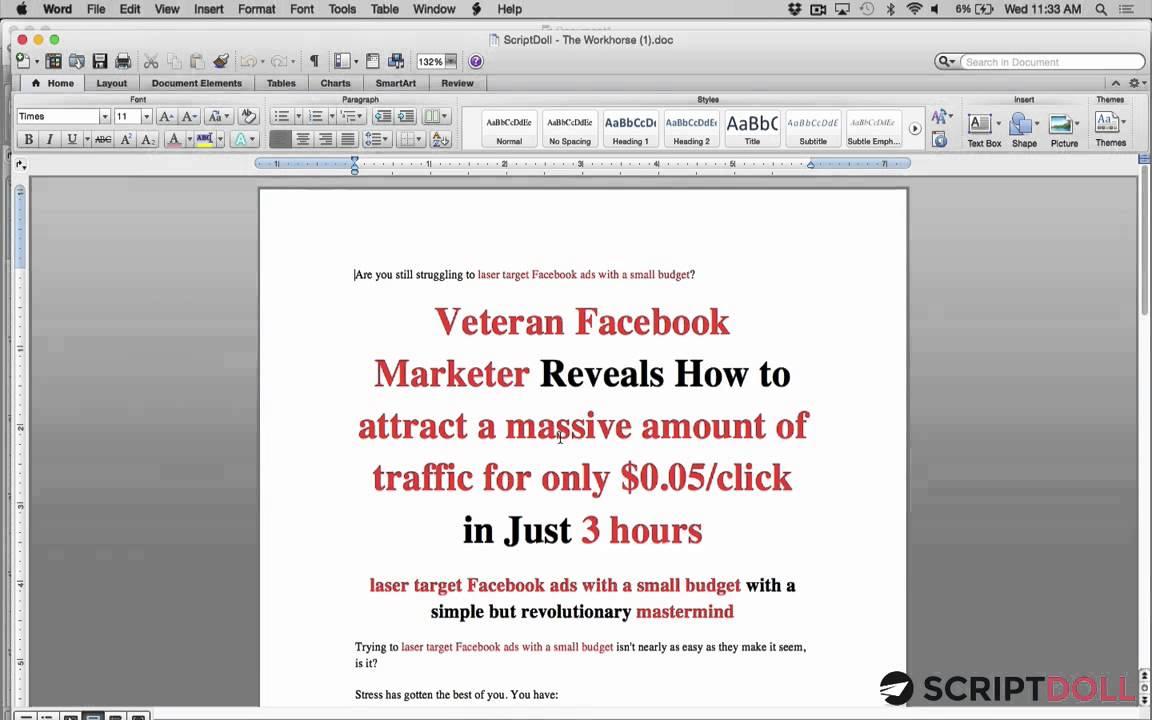Select Align Text Left
1152x720 pixels.
(280, 139)
